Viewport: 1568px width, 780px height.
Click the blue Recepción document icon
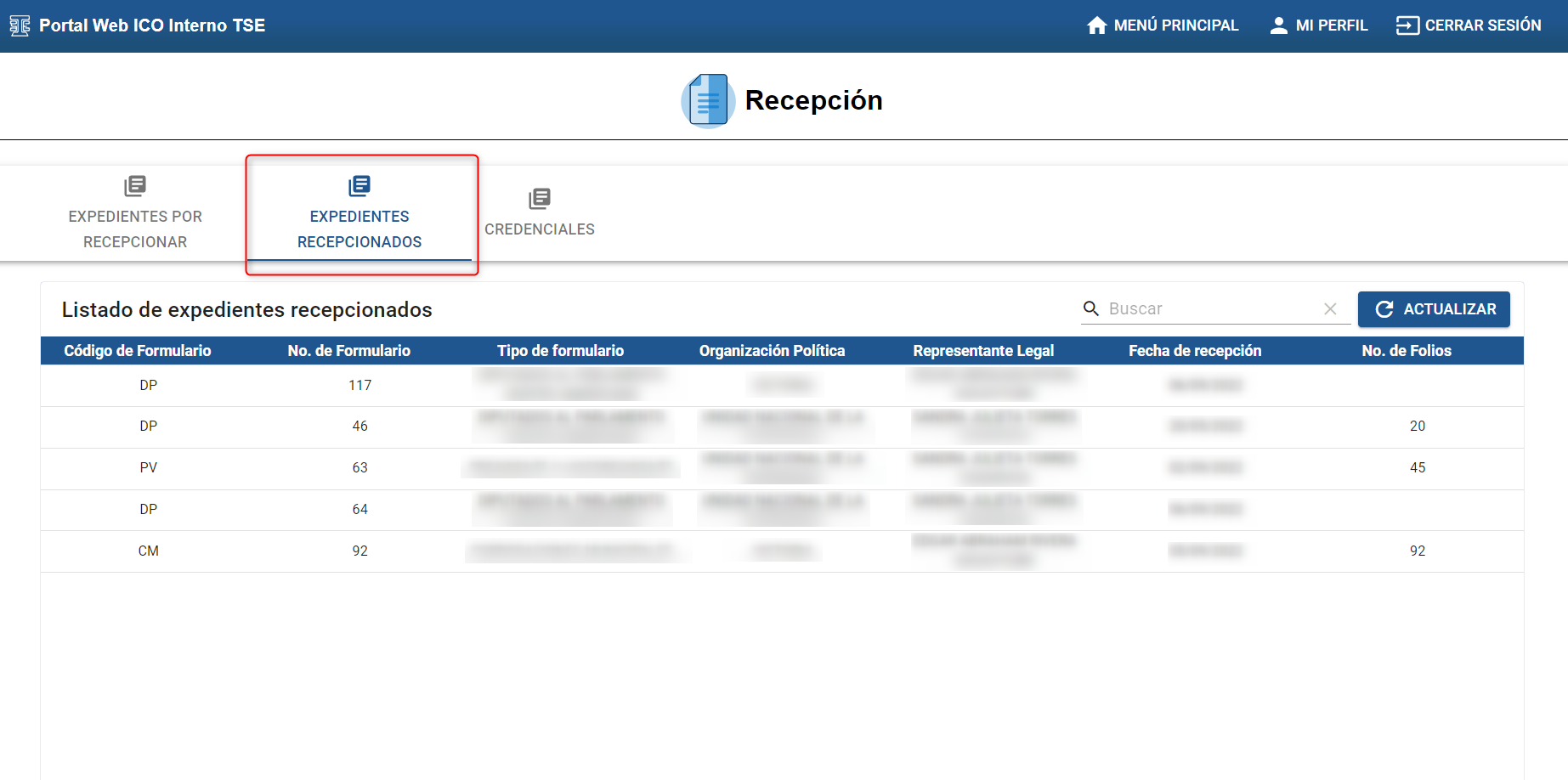click(x=707, y=99)
